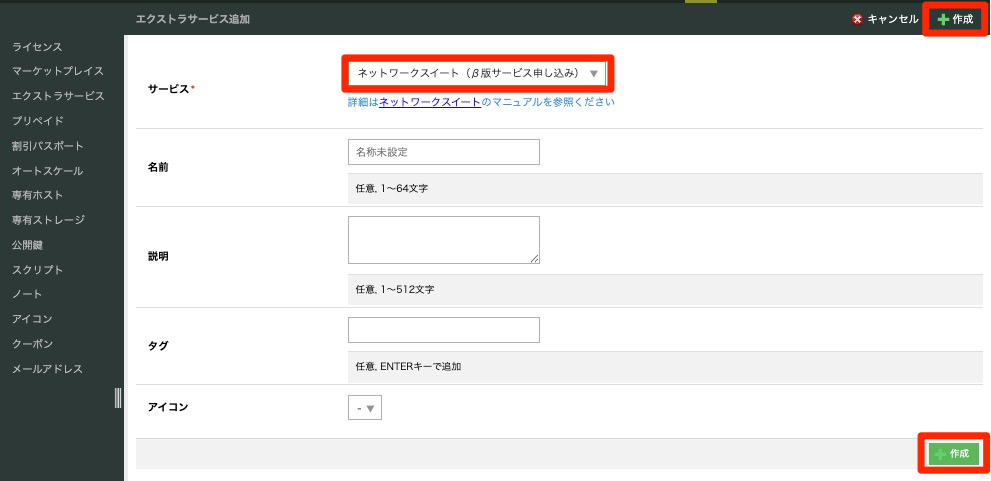Open 専有ホスト sidebar item
Screen dimensions: 991x481
pyautogui.click(x=37, y=195)
